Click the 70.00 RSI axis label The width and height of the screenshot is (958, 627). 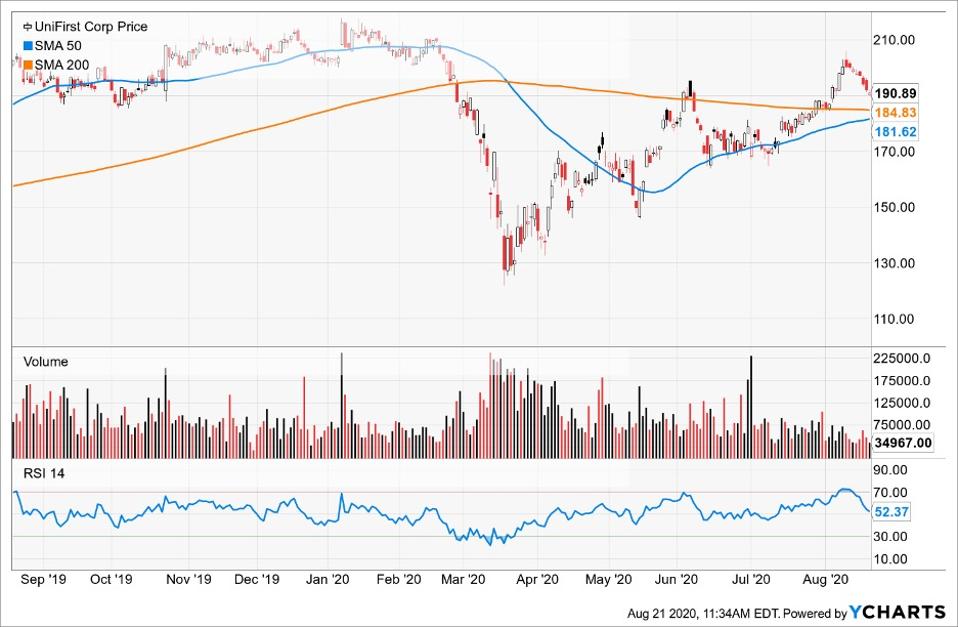pos(891,492)
